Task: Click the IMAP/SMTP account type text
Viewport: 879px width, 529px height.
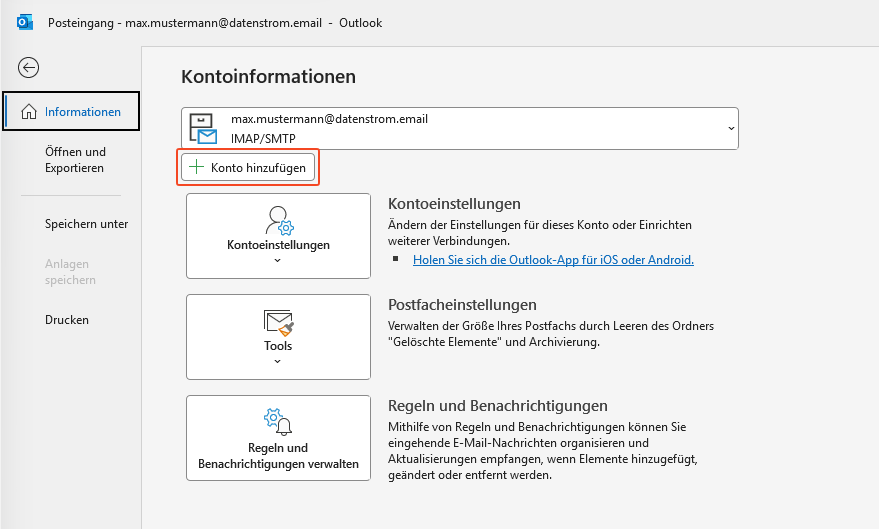Action: tap(263, 138)
